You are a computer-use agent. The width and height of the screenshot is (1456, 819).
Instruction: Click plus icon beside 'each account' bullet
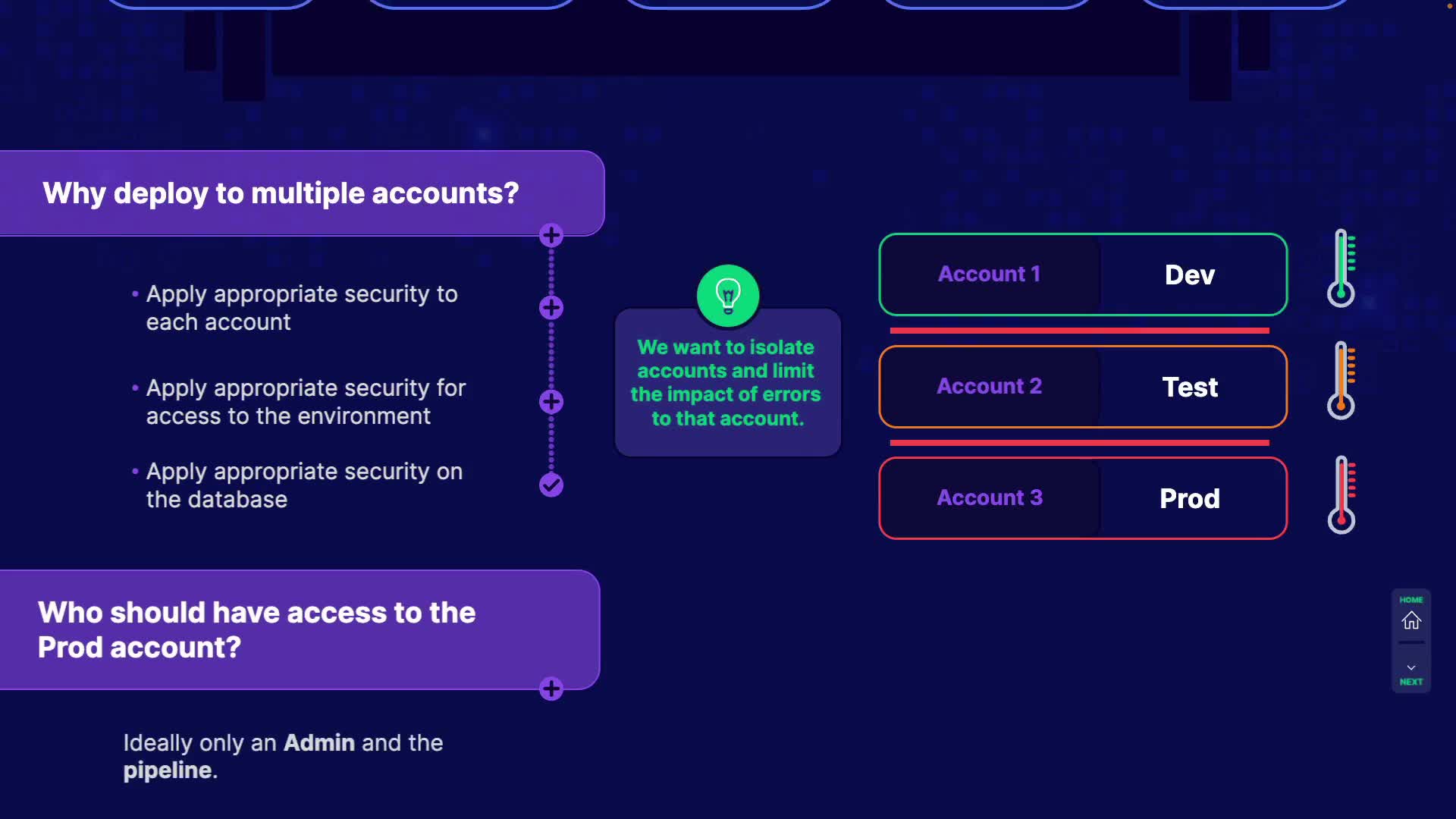point(551,308)
